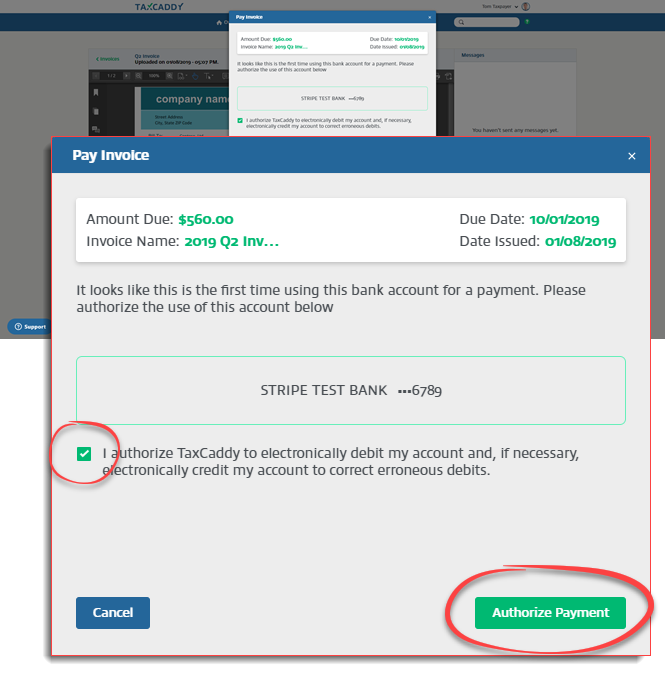
Task: Open the page thumbnails sidebar panel
Action: coord(96,111)
